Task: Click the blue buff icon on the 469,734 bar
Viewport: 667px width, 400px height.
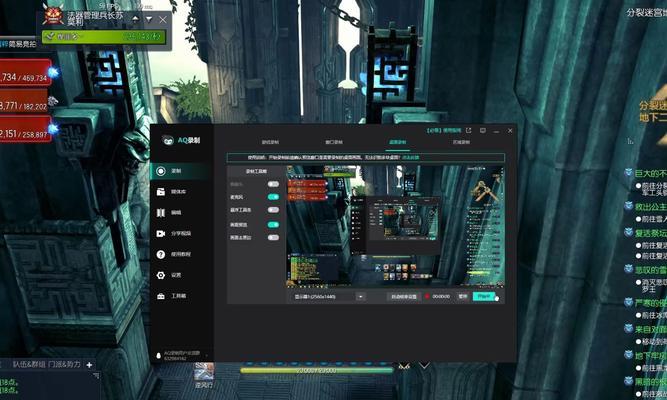Action: coord(54,73)
